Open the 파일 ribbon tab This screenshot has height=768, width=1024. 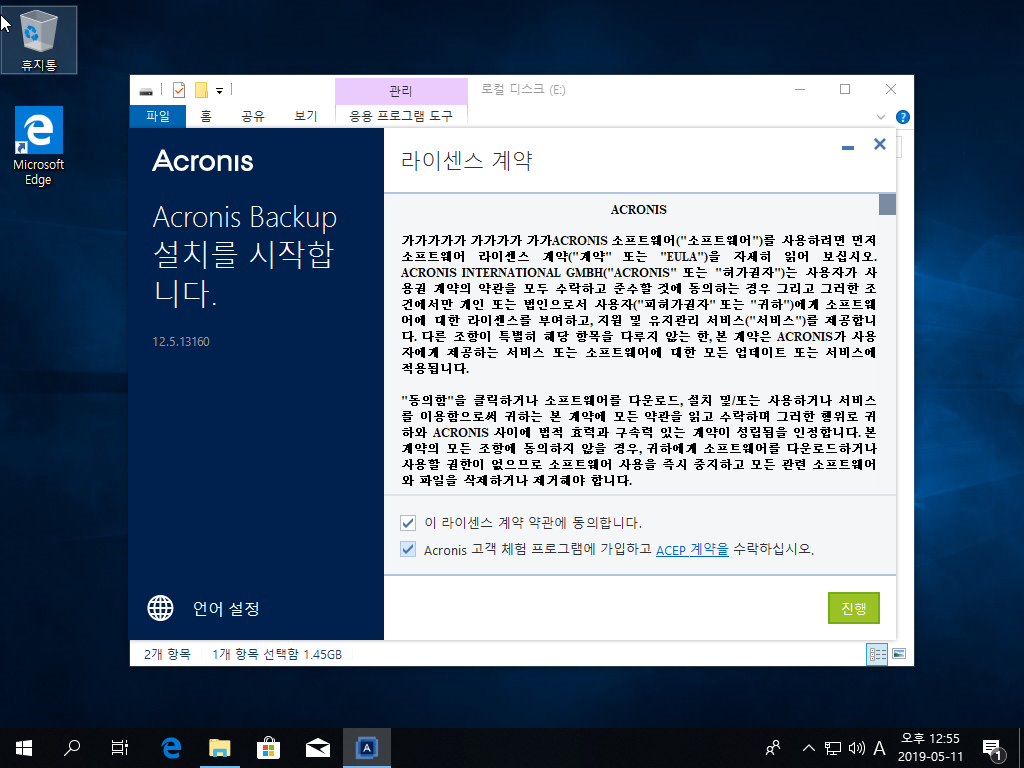coord(157,116)
